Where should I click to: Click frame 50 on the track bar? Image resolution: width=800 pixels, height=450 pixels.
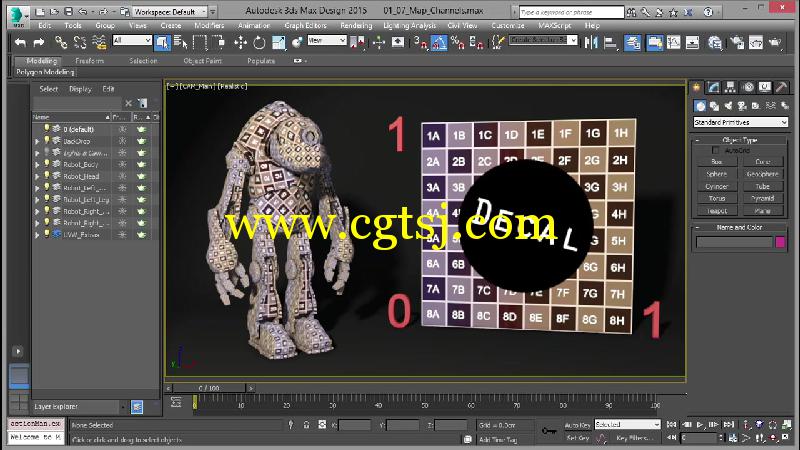(424, 403)
